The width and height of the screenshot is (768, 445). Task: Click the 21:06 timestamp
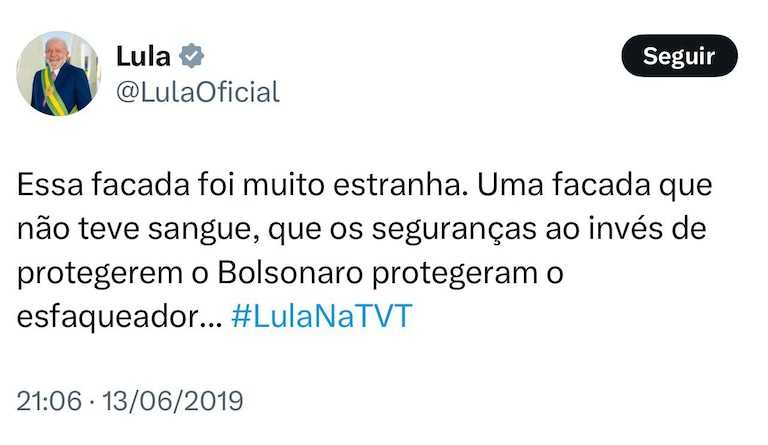48,401
